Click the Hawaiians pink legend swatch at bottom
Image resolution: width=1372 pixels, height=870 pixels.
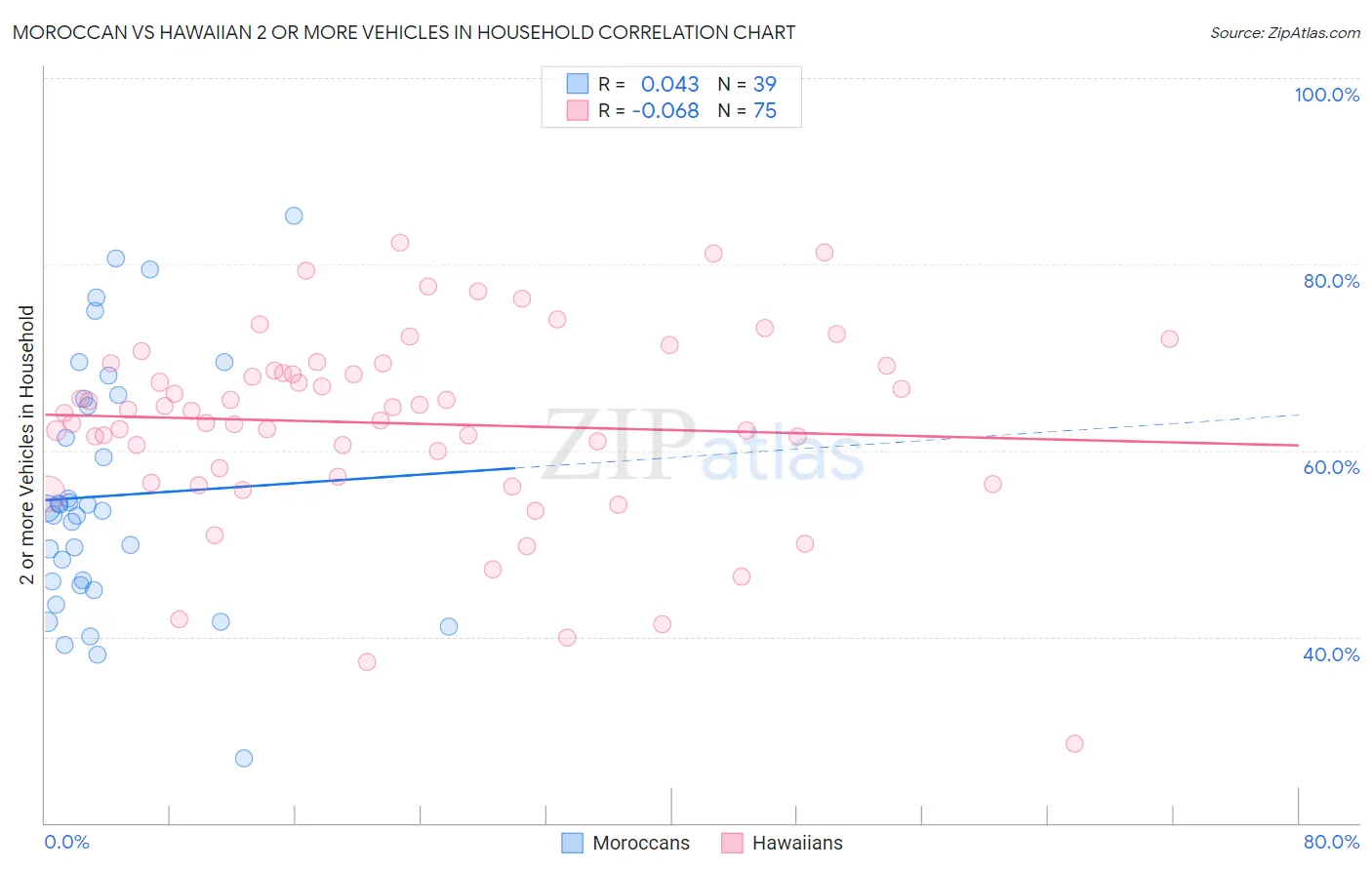[733, 843]
